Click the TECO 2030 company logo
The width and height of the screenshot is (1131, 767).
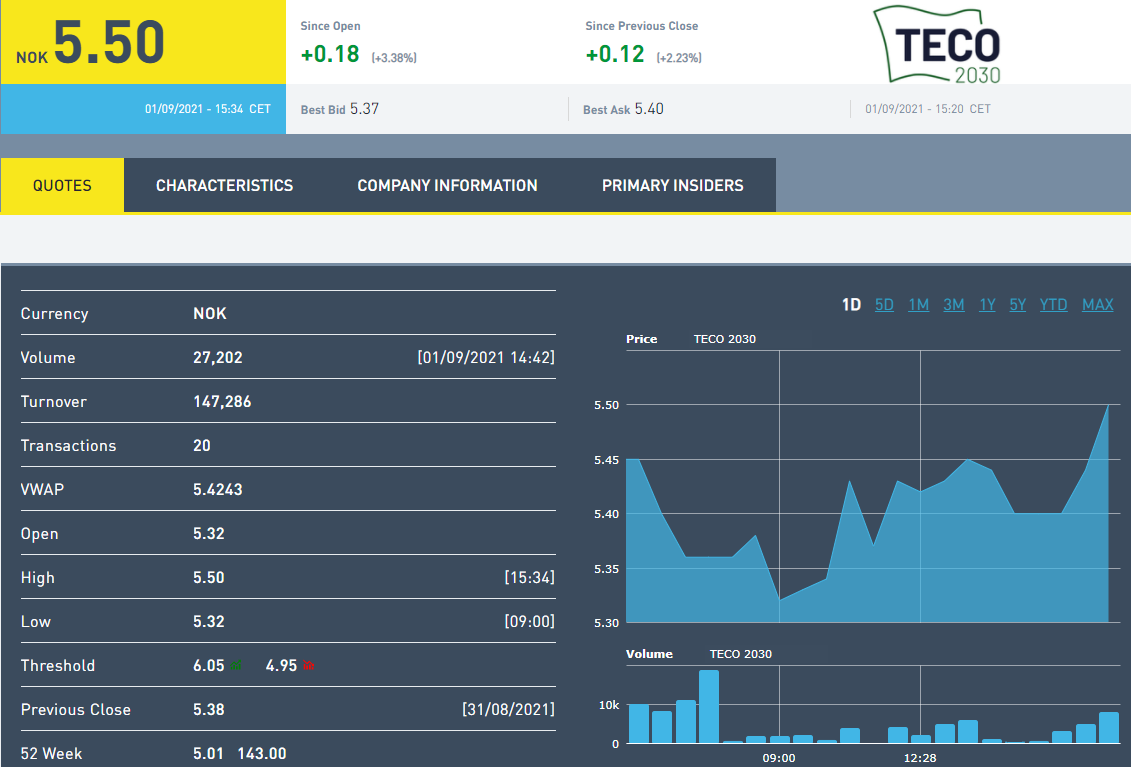point(938,45)
